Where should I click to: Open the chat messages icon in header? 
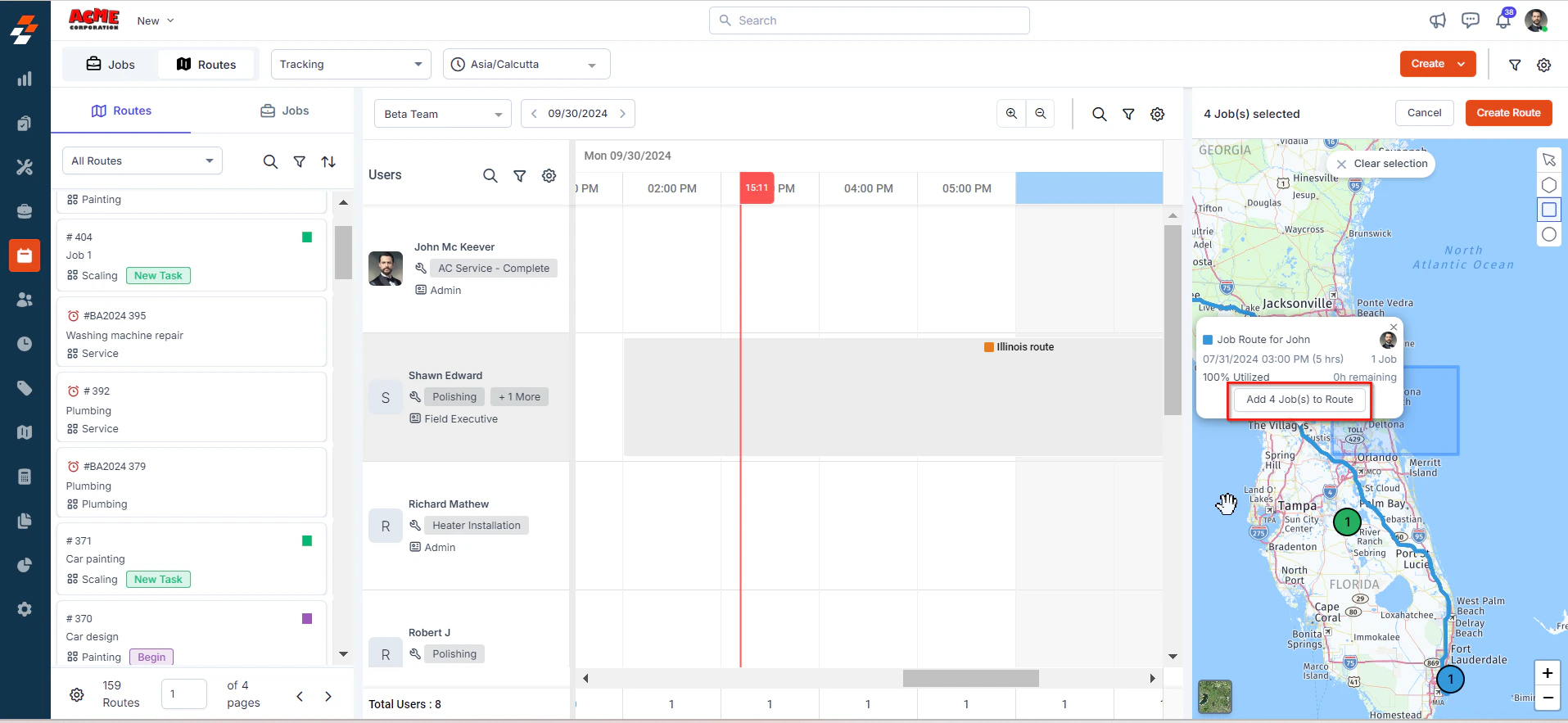pos(1471,20)
